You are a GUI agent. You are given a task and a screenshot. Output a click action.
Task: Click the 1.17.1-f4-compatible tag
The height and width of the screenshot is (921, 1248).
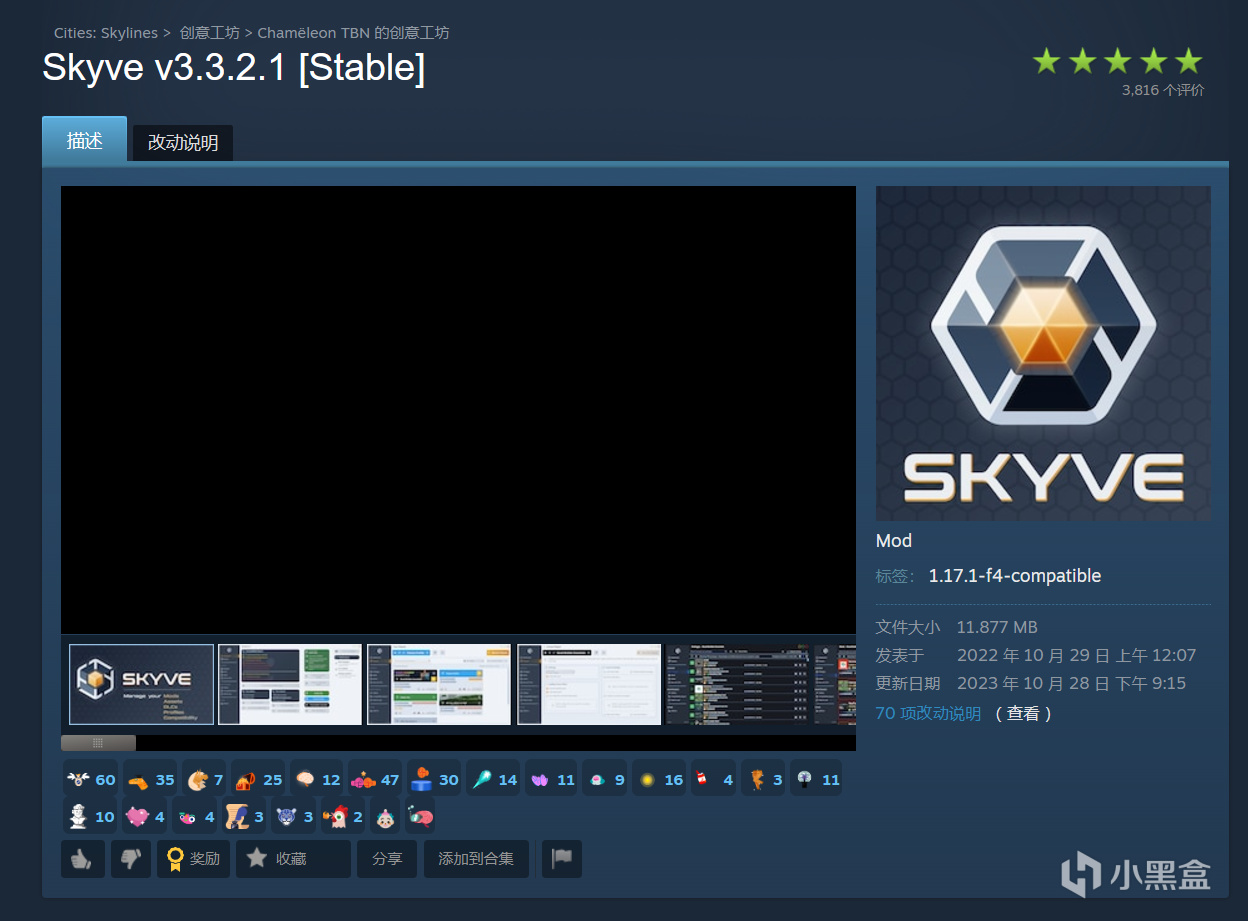pyautogui.click(x=1015, y=576)
